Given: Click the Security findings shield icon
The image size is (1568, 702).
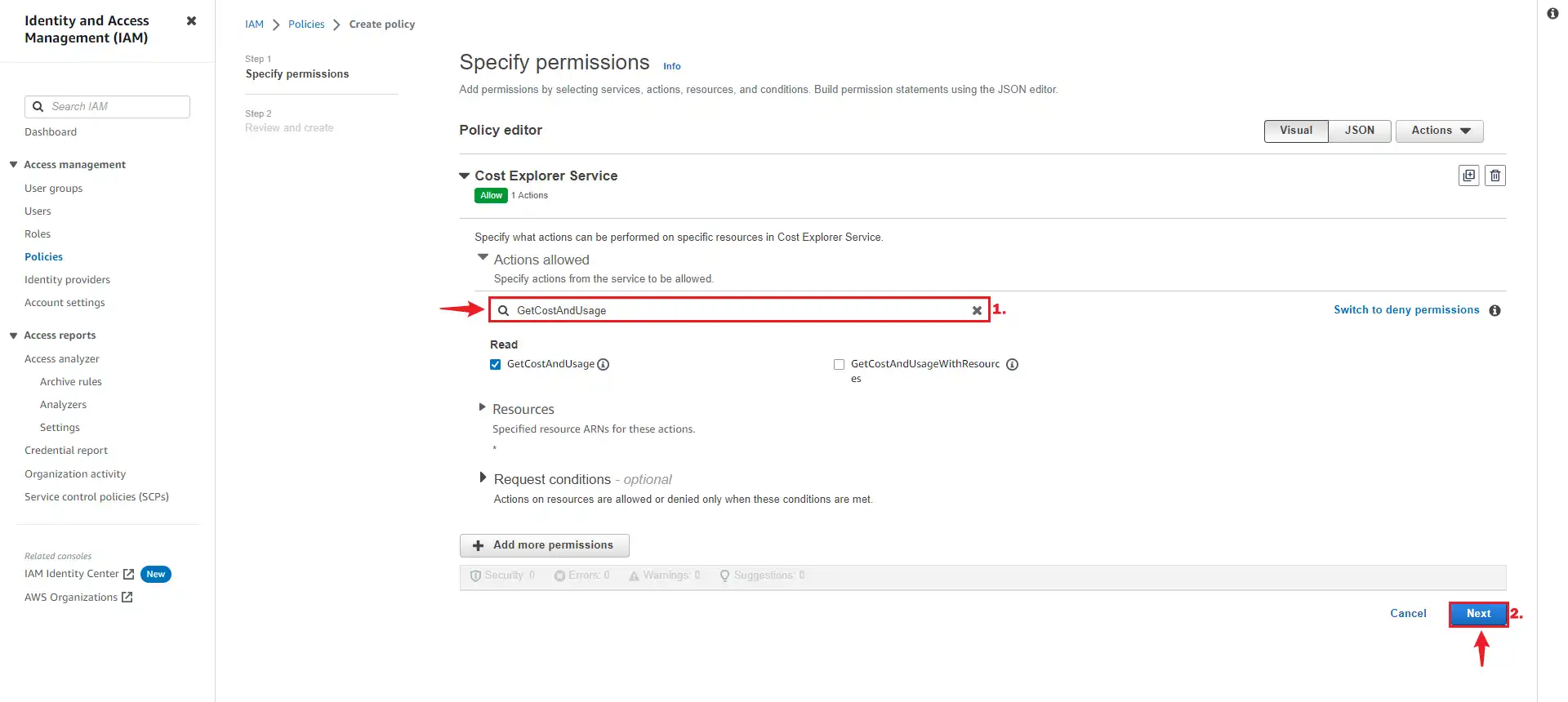Looking at the screenshot, I should [475, 575].
